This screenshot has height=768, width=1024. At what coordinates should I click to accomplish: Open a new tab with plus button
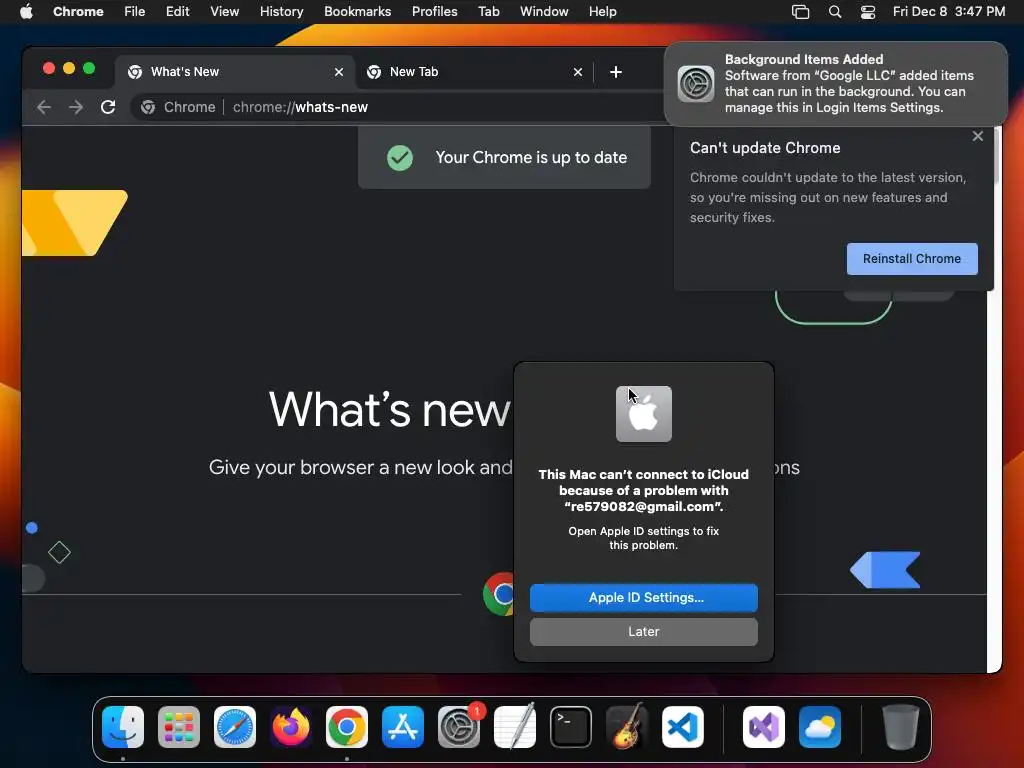(x=616, y=72)
